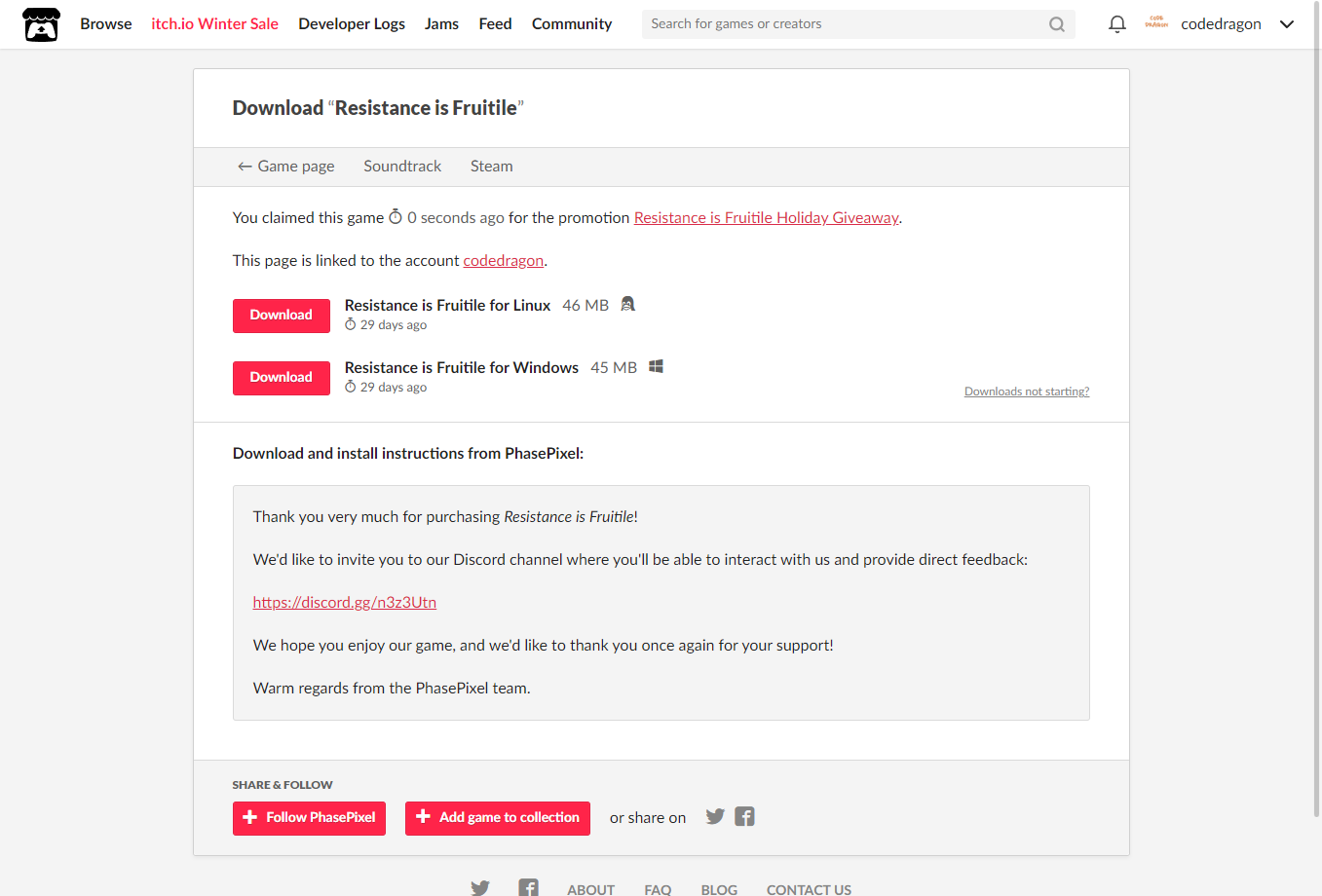
Task: Click the '46 MB' file size
Action: 585,305
